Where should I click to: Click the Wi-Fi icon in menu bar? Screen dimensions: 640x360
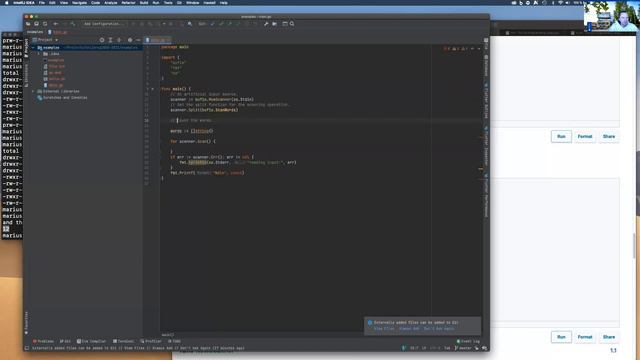pyautogui.click(x=560, y=2)
